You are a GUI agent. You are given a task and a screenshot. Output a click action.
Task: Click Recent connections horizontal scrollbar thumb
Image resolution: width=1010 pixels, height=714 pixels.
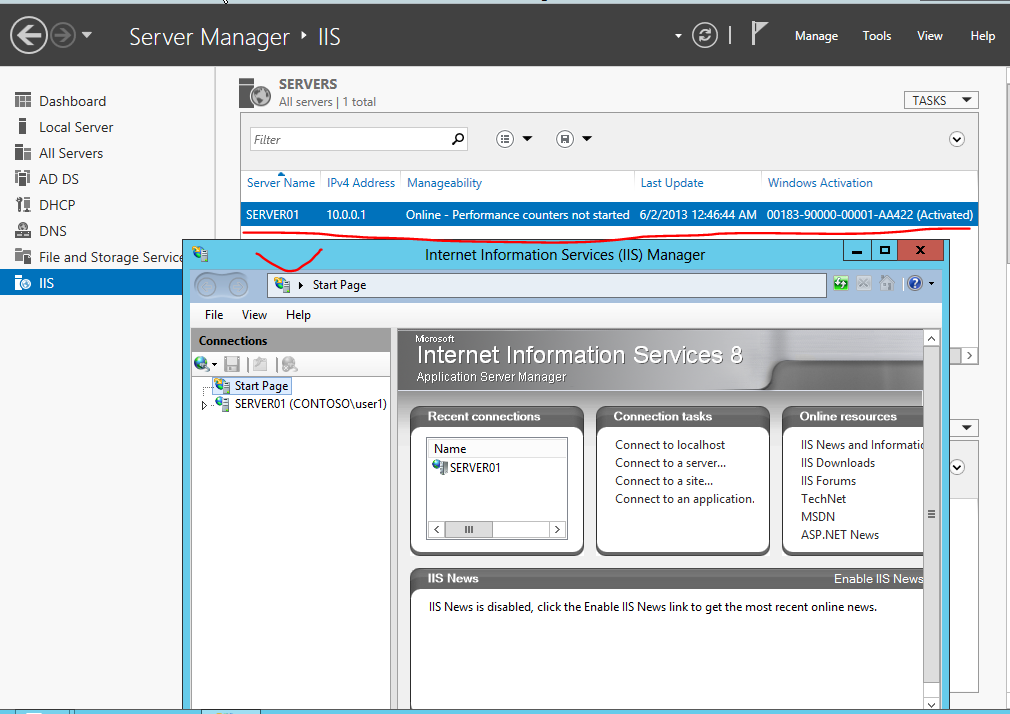(x=469, y=530)
